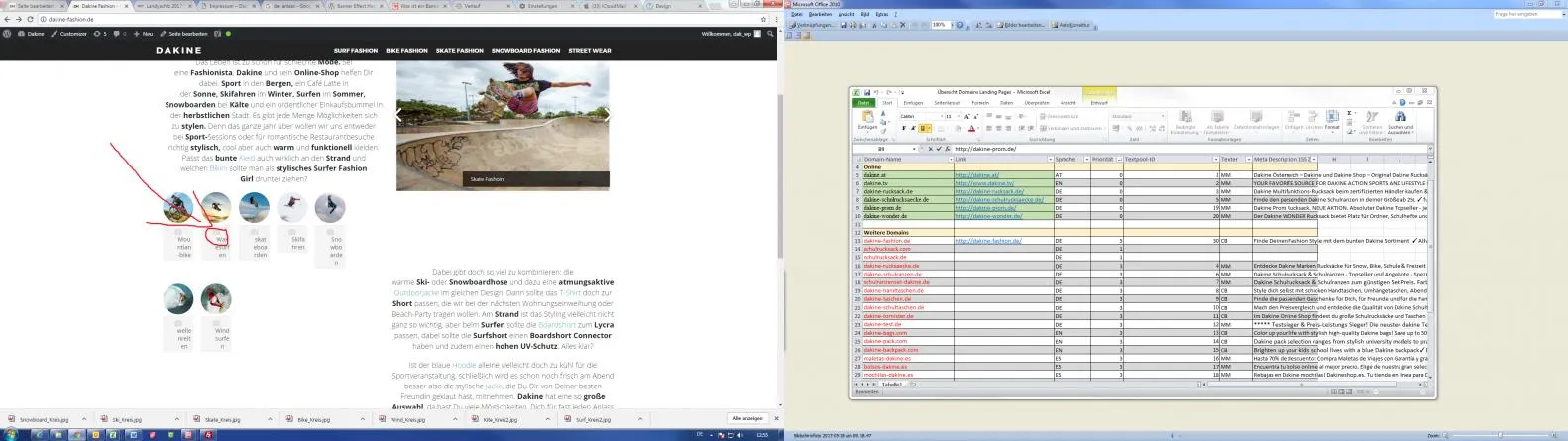Click the Suchen und Auswählen binoculars icon

[x=1400, y=117]
